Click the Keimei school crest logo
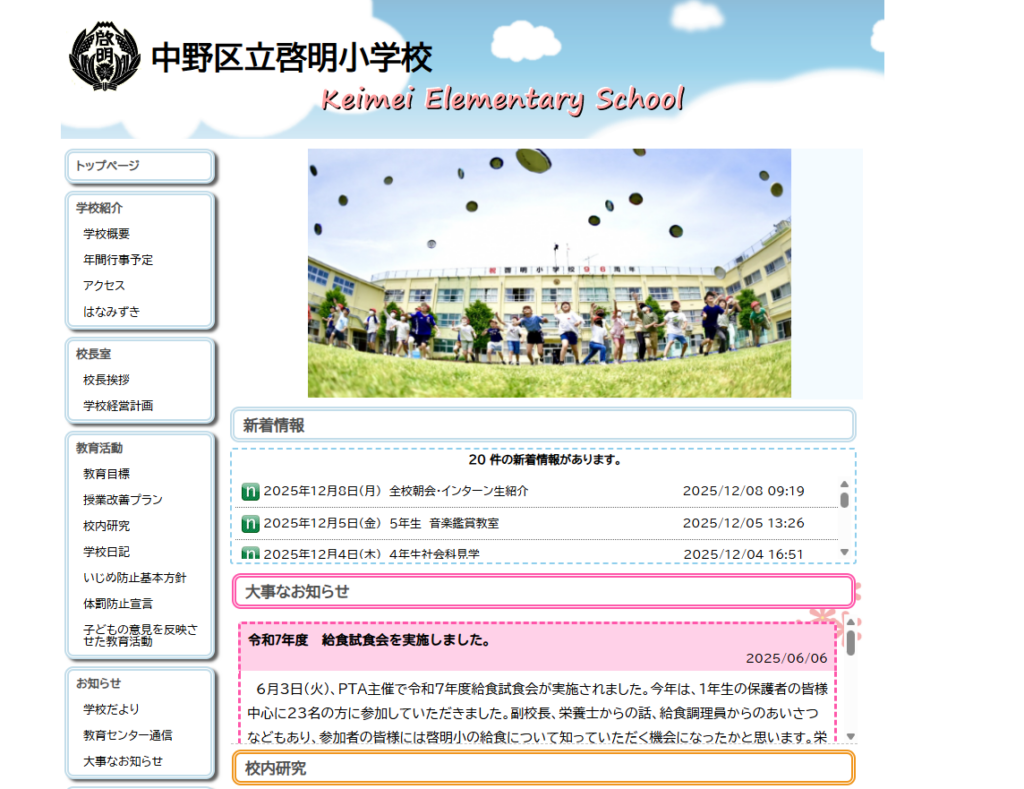 (104, 54)
